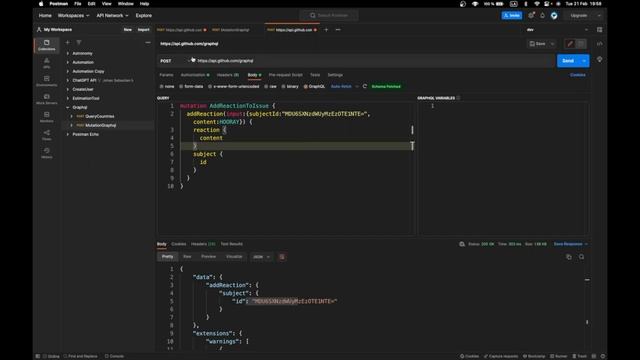Open the API Network dropdown

click(x=112, y=16)
